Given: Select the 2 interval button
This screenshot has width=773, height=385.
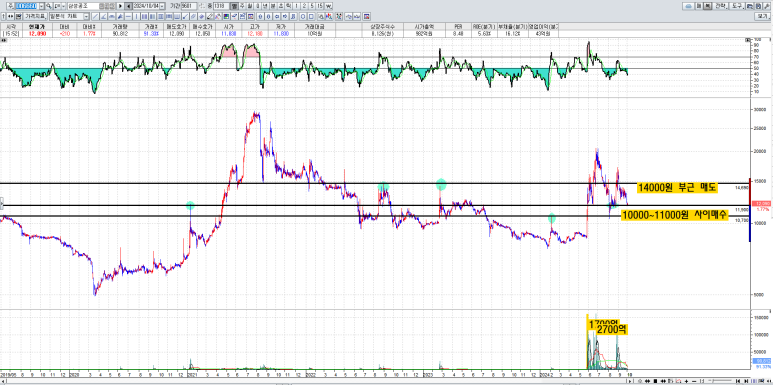Looking at the screenshot, I should (304, 6).
